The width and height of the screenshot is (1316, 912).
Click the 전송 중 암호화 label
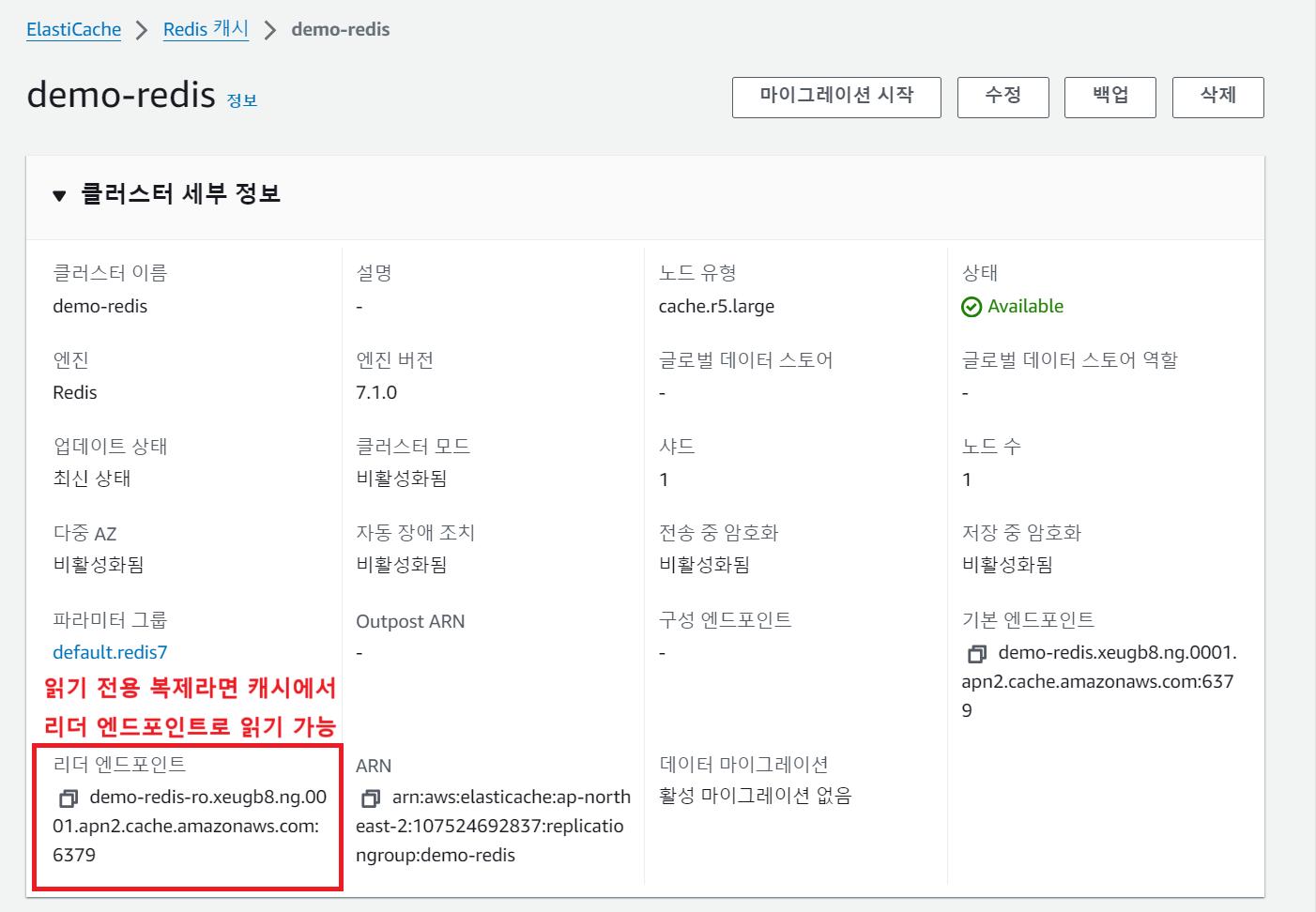pyautogui.click(x=718, y=533)
